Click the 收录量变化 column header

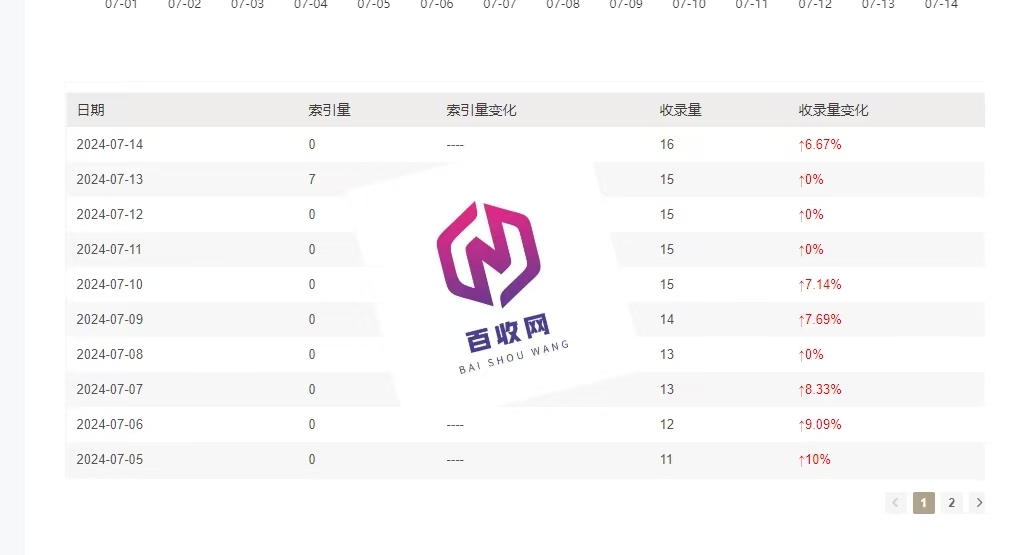point(833,110)
